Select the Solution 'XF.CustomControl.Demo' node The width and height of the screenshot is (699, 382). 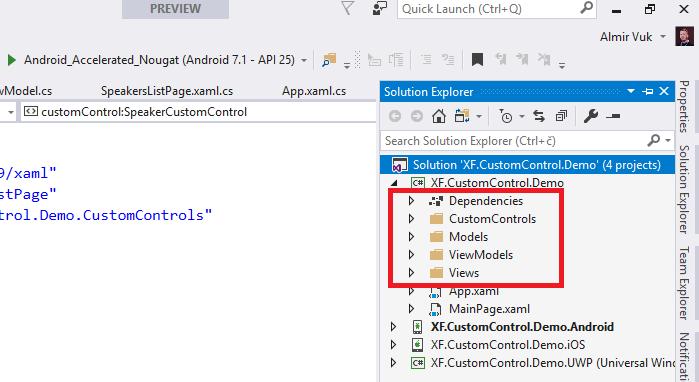click(x=528, y=165)
